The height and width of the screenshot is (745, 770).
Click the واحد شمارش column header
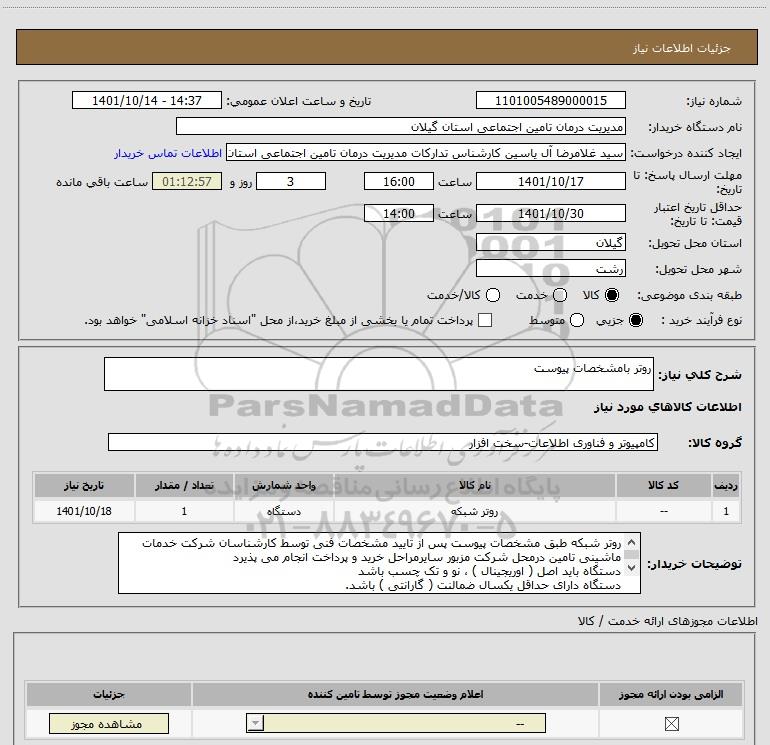(x=284, y=485)
